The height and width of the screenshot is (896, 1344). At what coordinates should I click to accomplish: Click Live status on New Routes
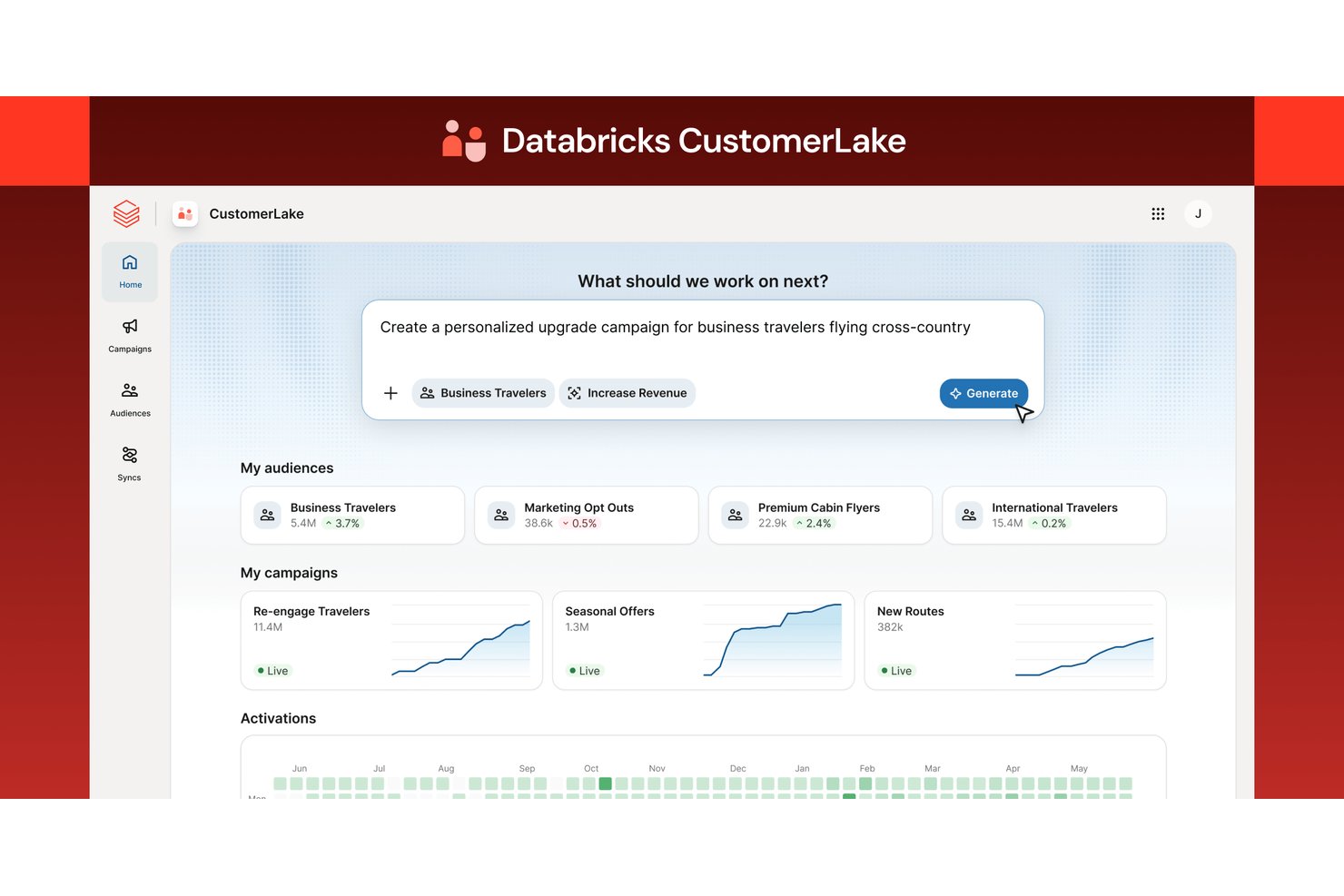click(896, 671)
